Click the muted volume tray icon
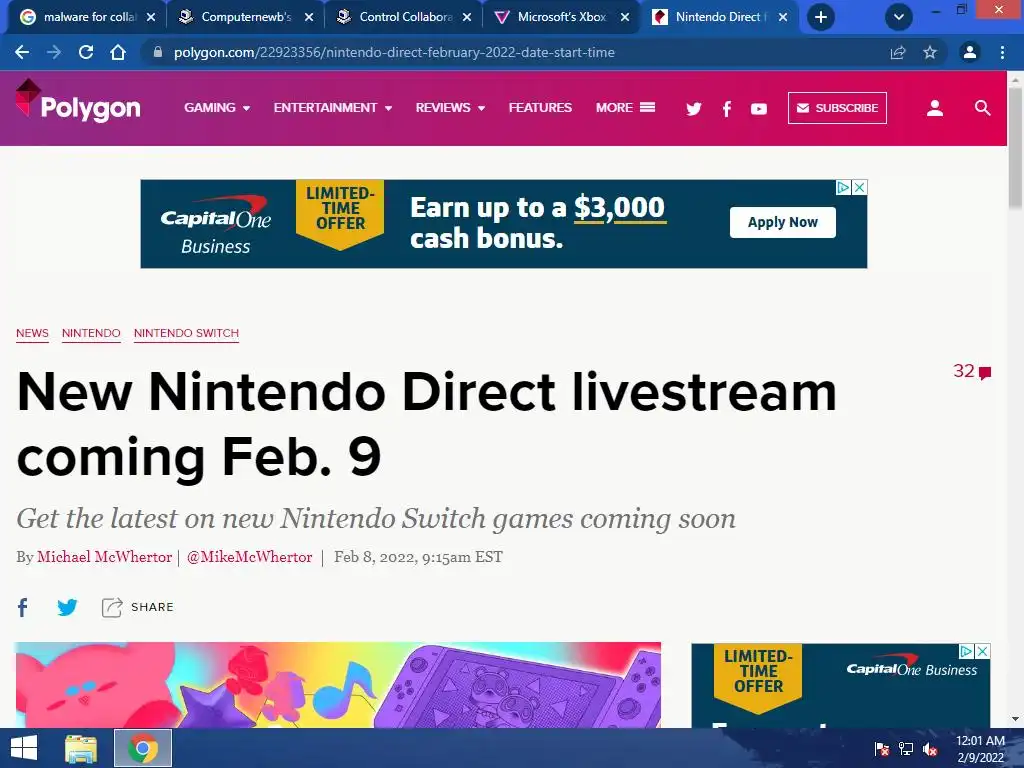1024x768 pixels. [931, 749]
